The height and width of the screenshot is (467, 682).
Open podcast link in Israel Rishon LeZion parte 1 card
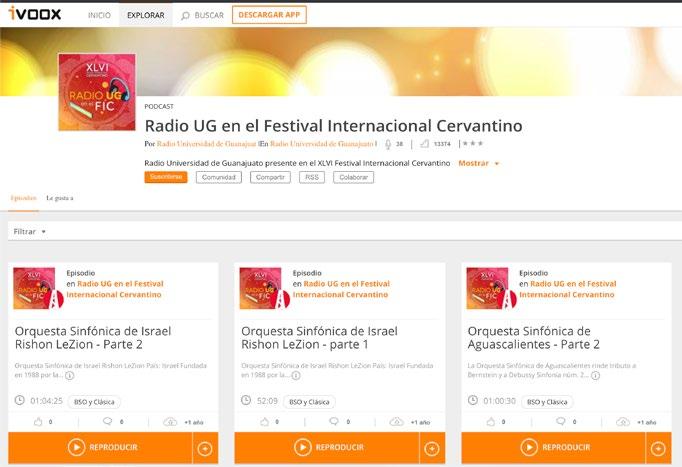tap(341, 289)
